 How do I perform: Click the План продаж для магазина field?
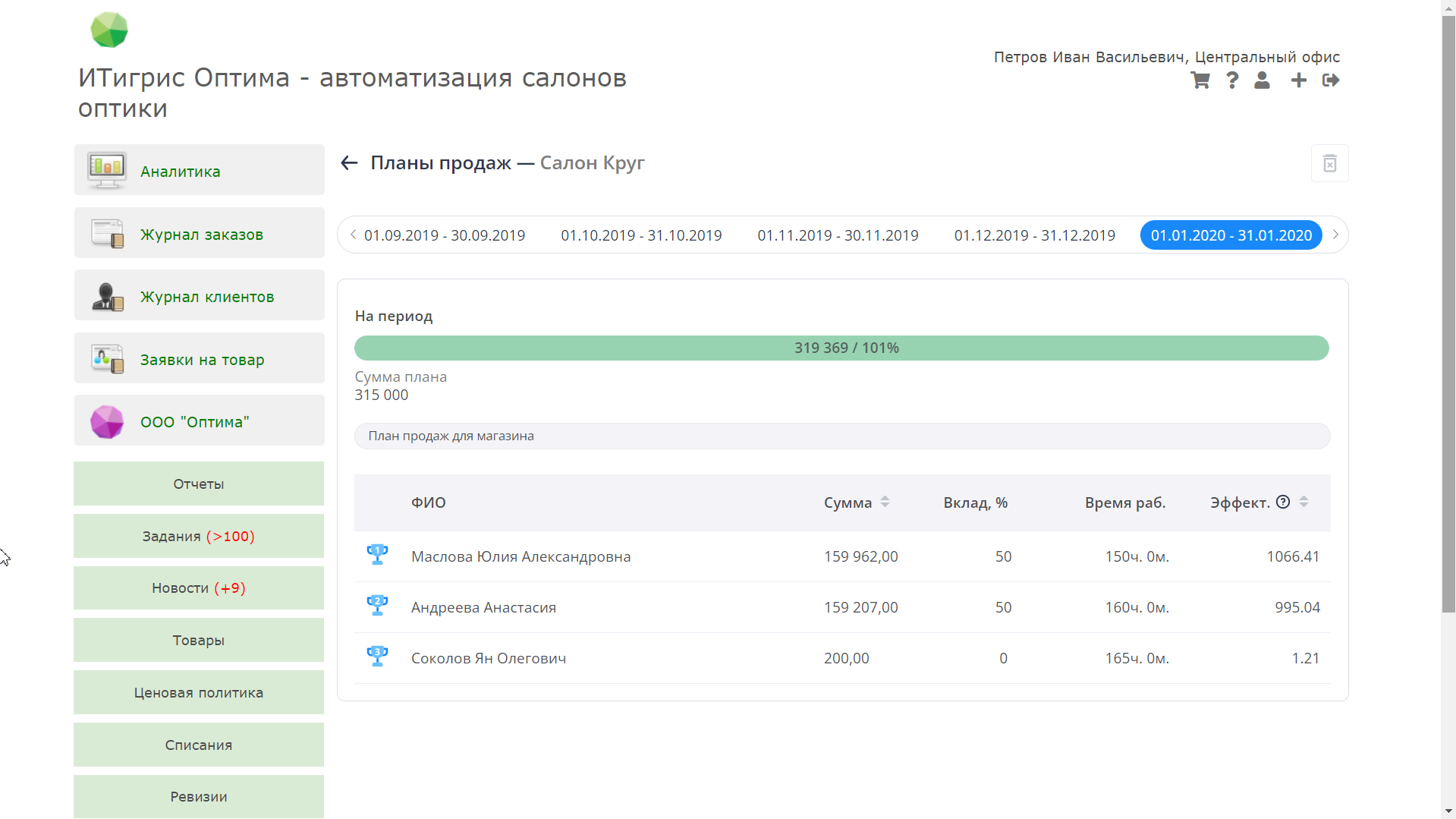click(841, 436)
